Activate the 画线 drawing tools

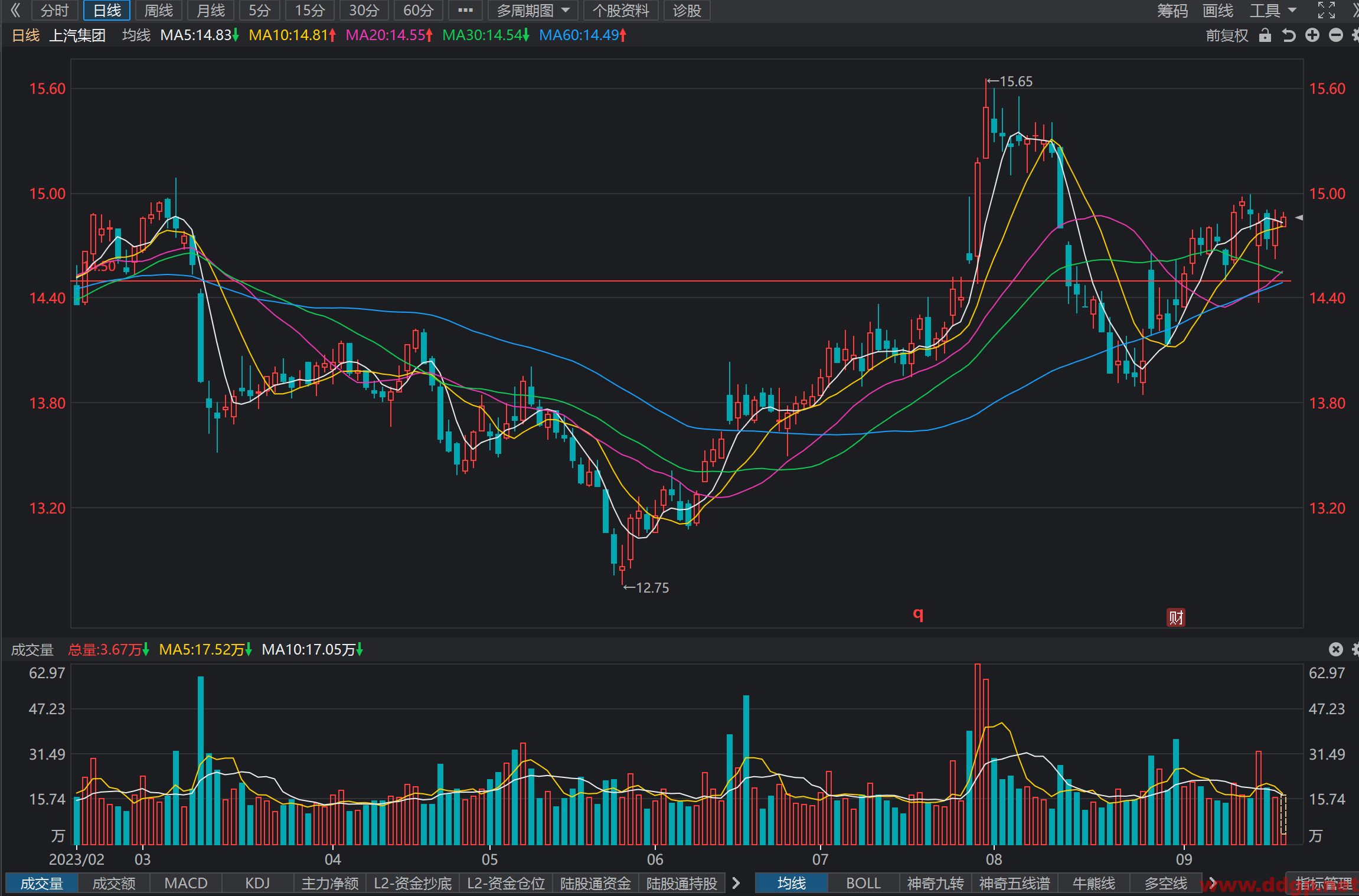pyautogui.click(x=1218, y=11)
